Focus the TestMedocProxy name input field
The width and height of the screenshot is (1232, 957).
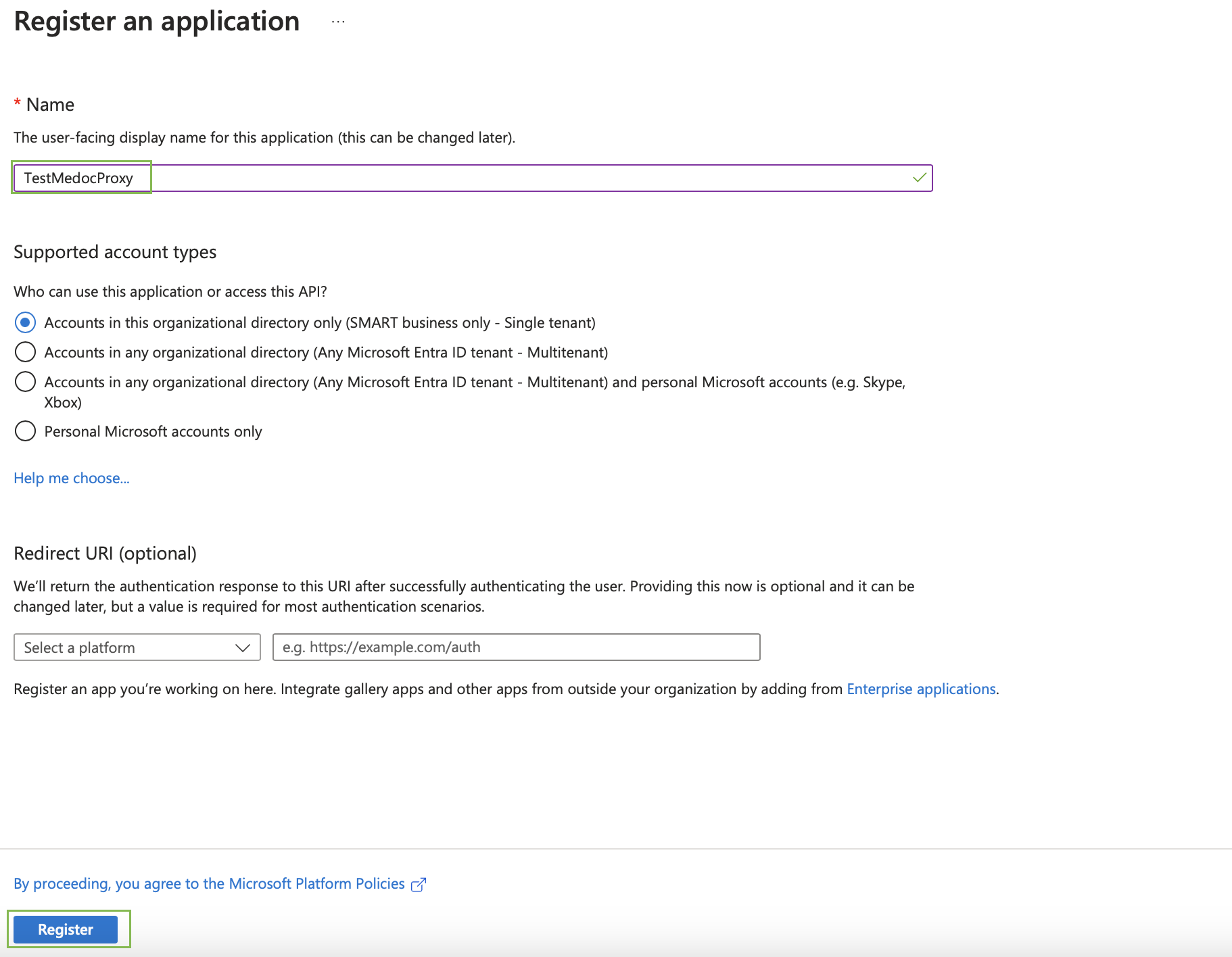[473, 178]
